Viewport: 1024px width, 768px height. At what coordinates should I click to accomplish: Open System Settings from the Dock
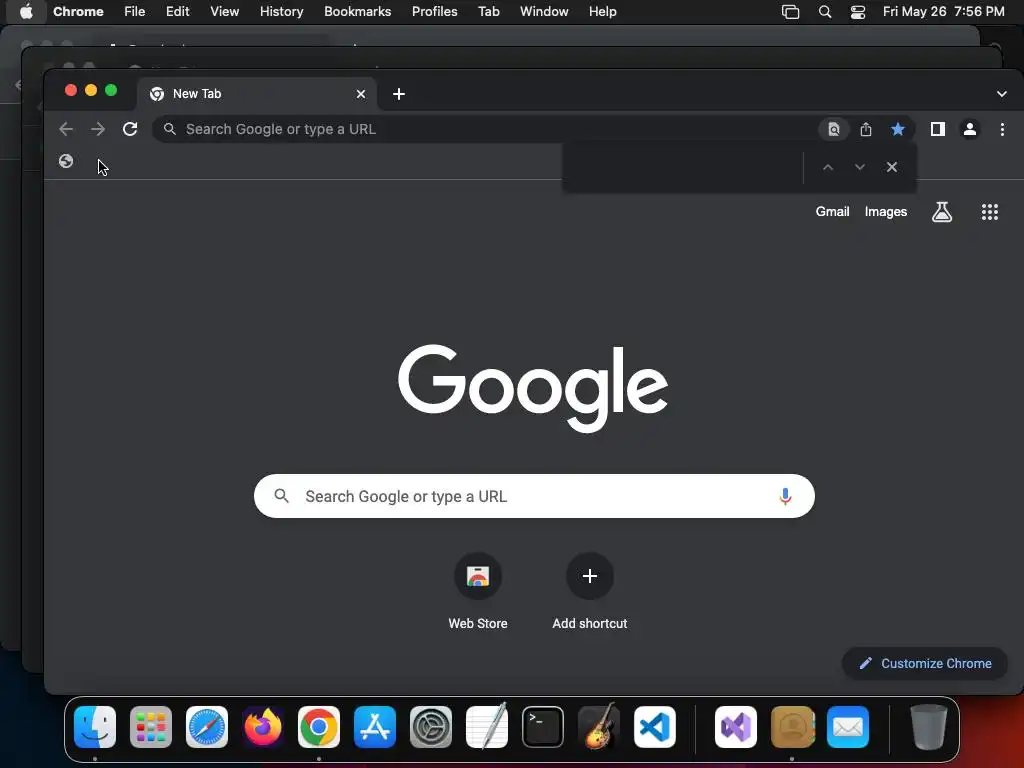431,727
